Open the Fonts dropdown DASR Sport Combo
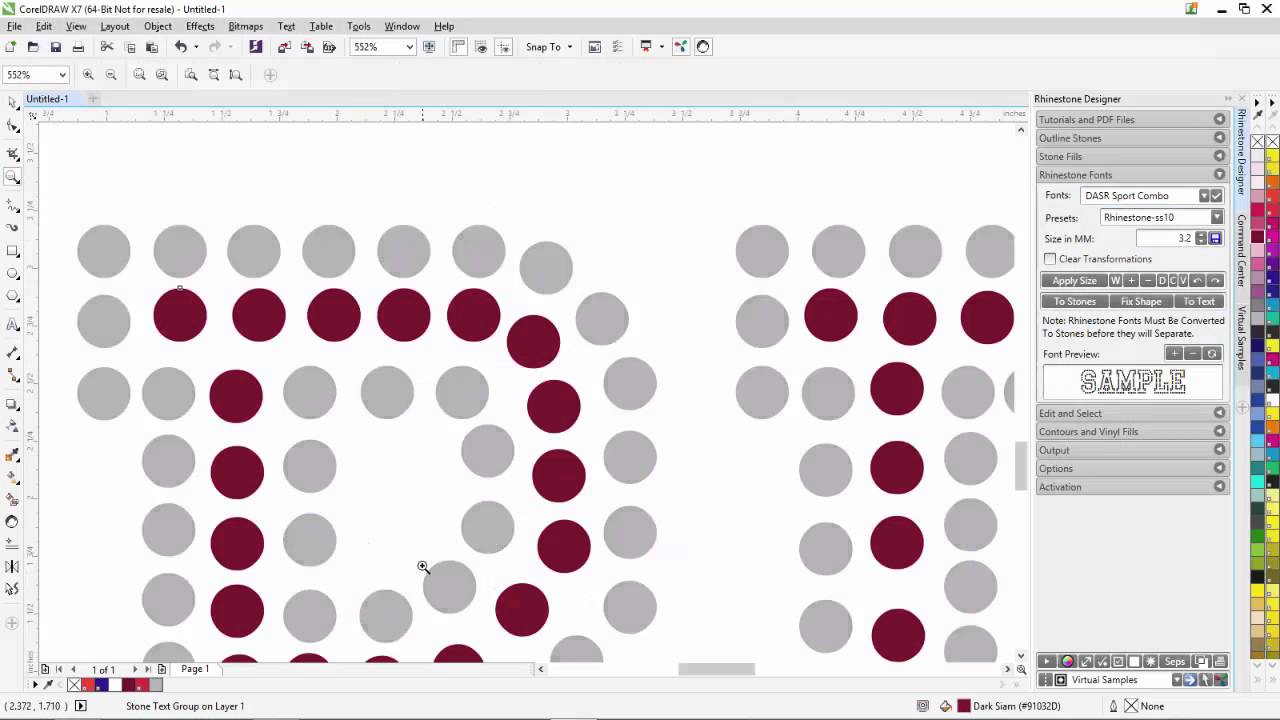1280x720 pixels. point(1204,196)
